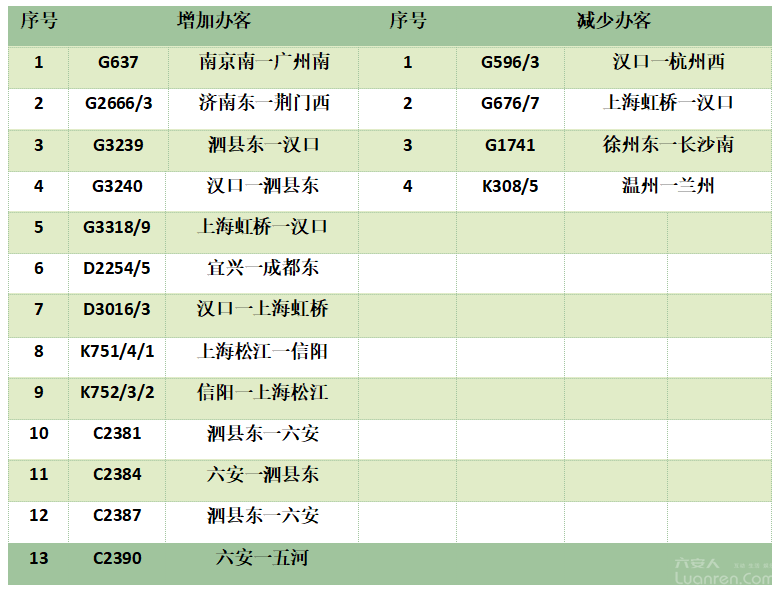780x590 pixels.
Task: Click sequence number 9
Action: pos(39,393)
